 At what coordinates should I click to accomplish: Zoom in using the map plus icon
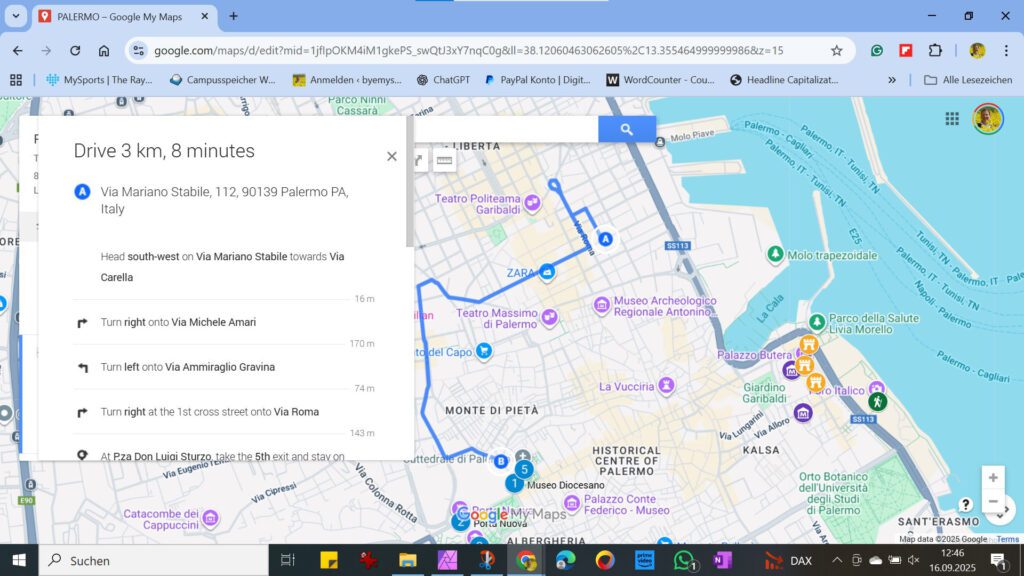(x=993, y=477)
